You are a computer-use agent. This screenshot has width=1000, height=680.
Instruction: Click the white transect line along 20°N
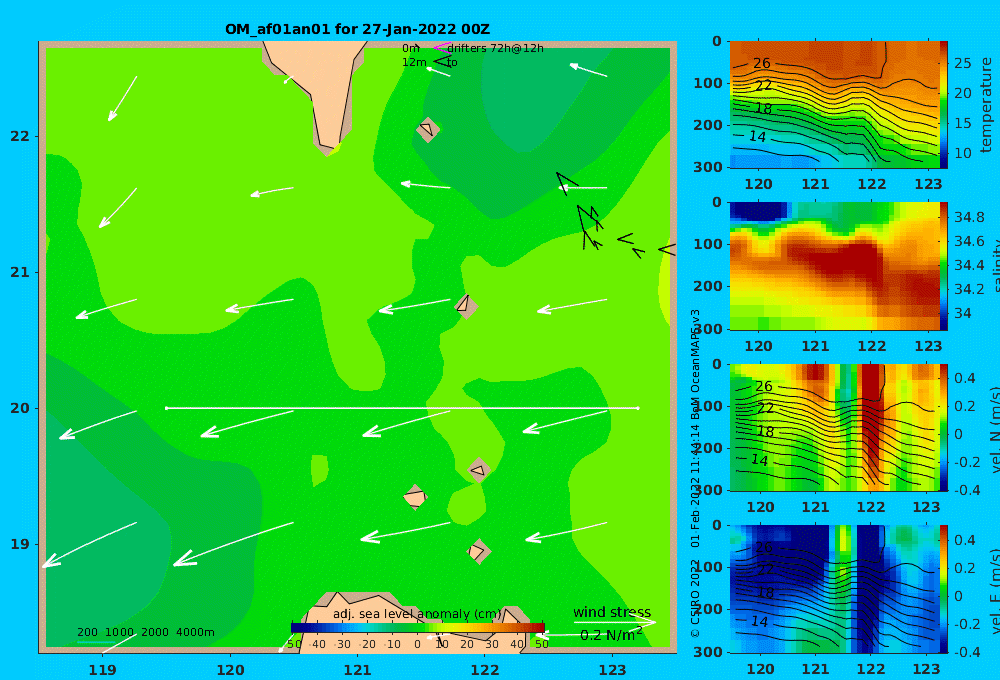402,408
